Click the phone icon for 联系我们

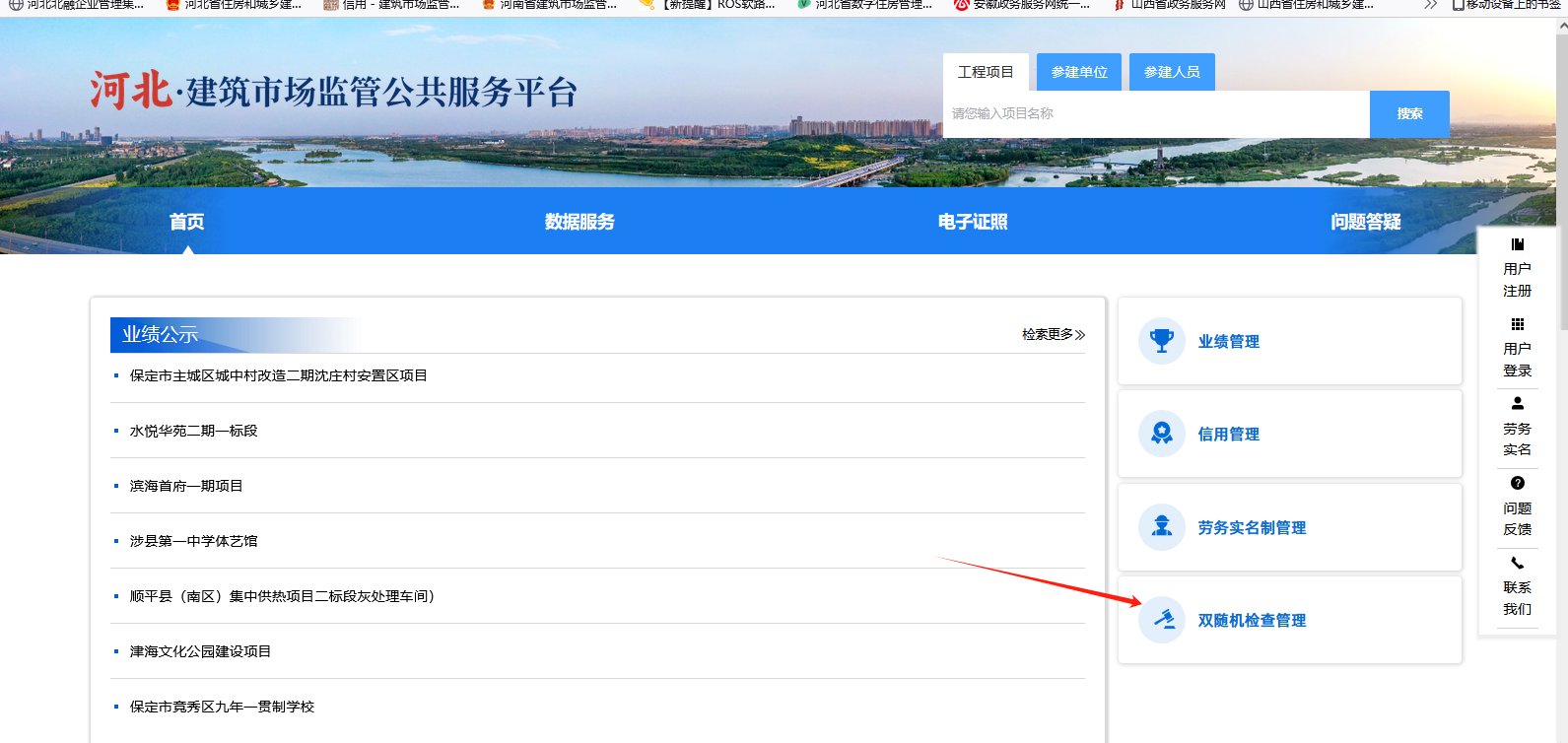[1518, 563]
